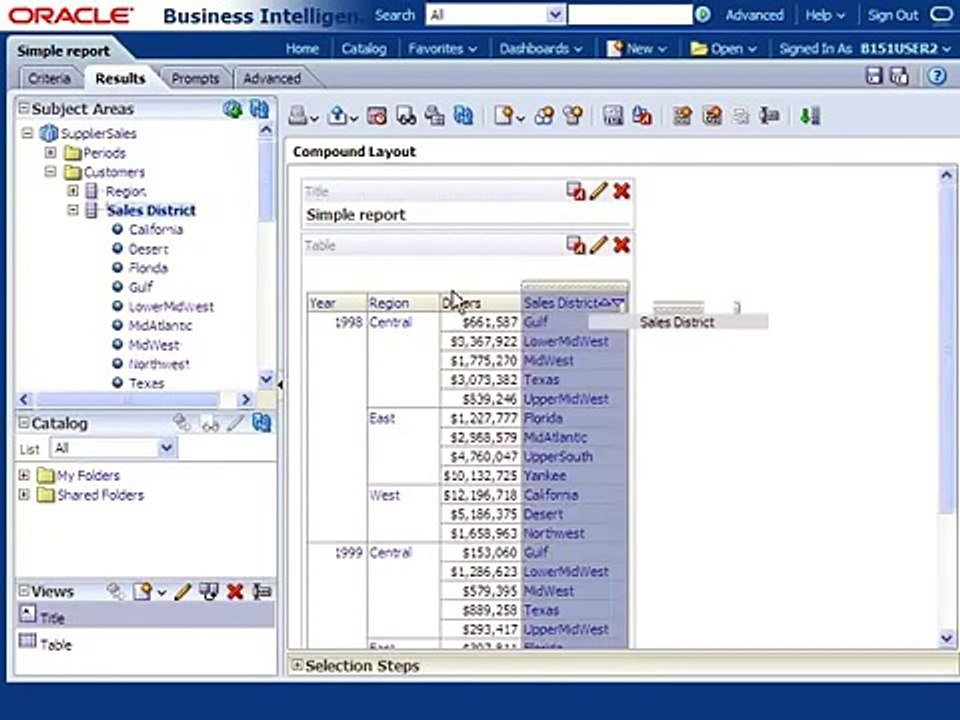Click Subject Areas scrollbar up arrow
960x720 pixels.
pos(266,130)
